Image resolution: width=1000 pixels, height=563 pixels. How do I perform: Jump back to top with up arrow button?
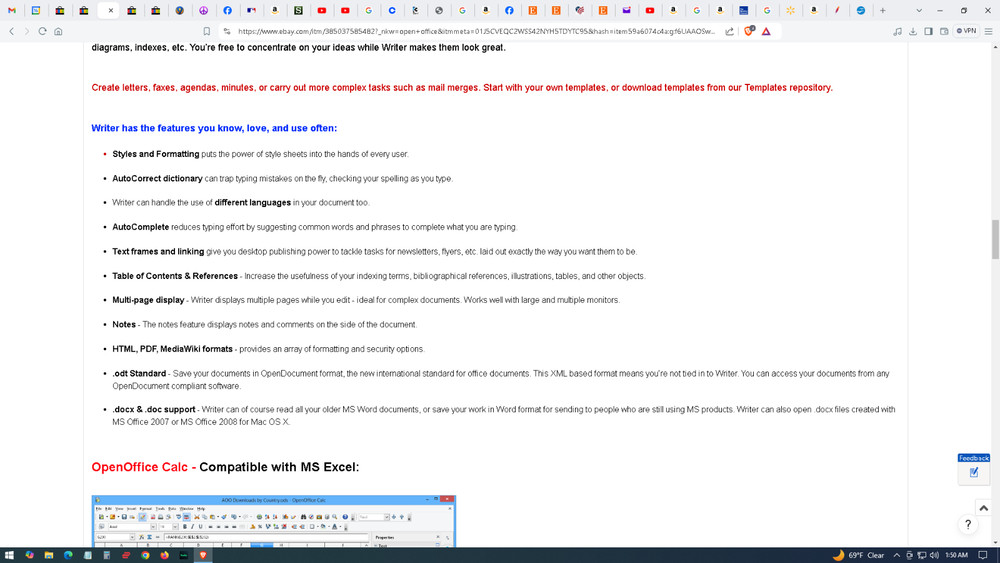coord(983,508)
